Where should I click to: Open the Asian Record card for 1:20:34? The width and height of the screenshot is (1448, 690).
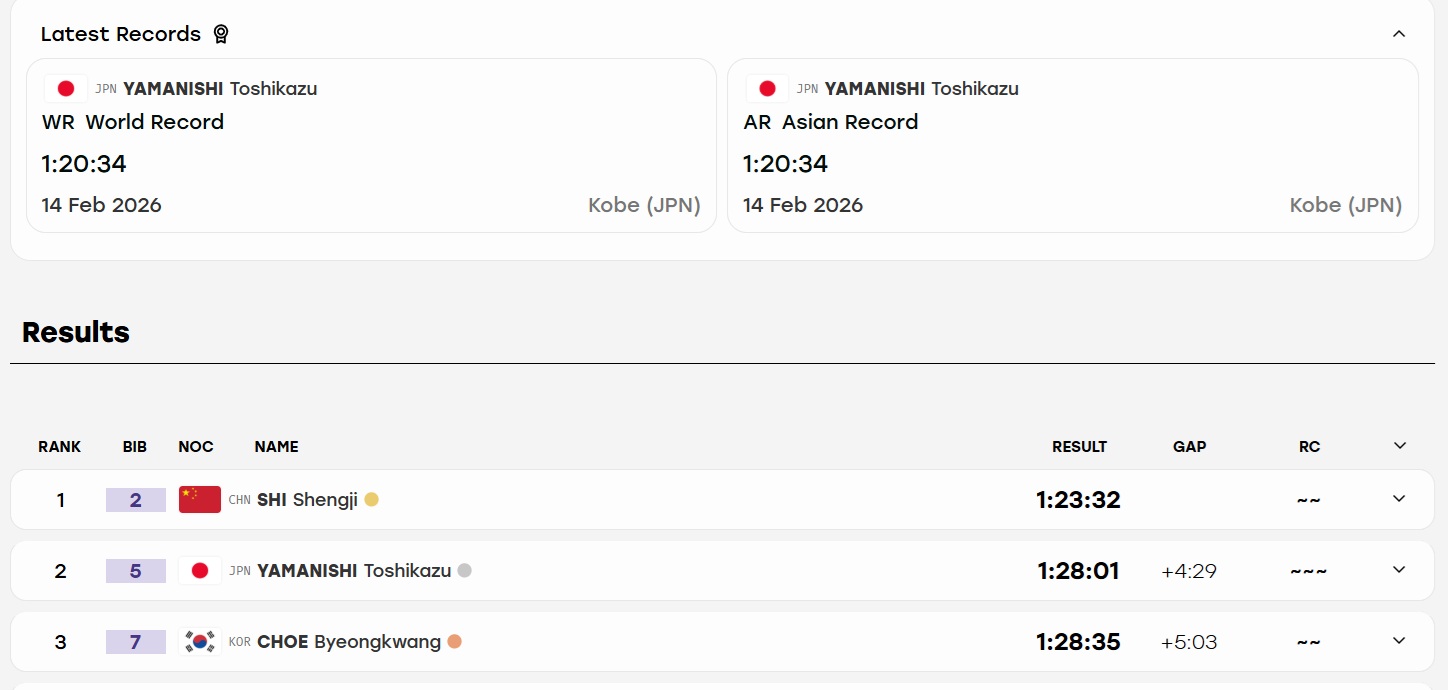(1073, 146)
